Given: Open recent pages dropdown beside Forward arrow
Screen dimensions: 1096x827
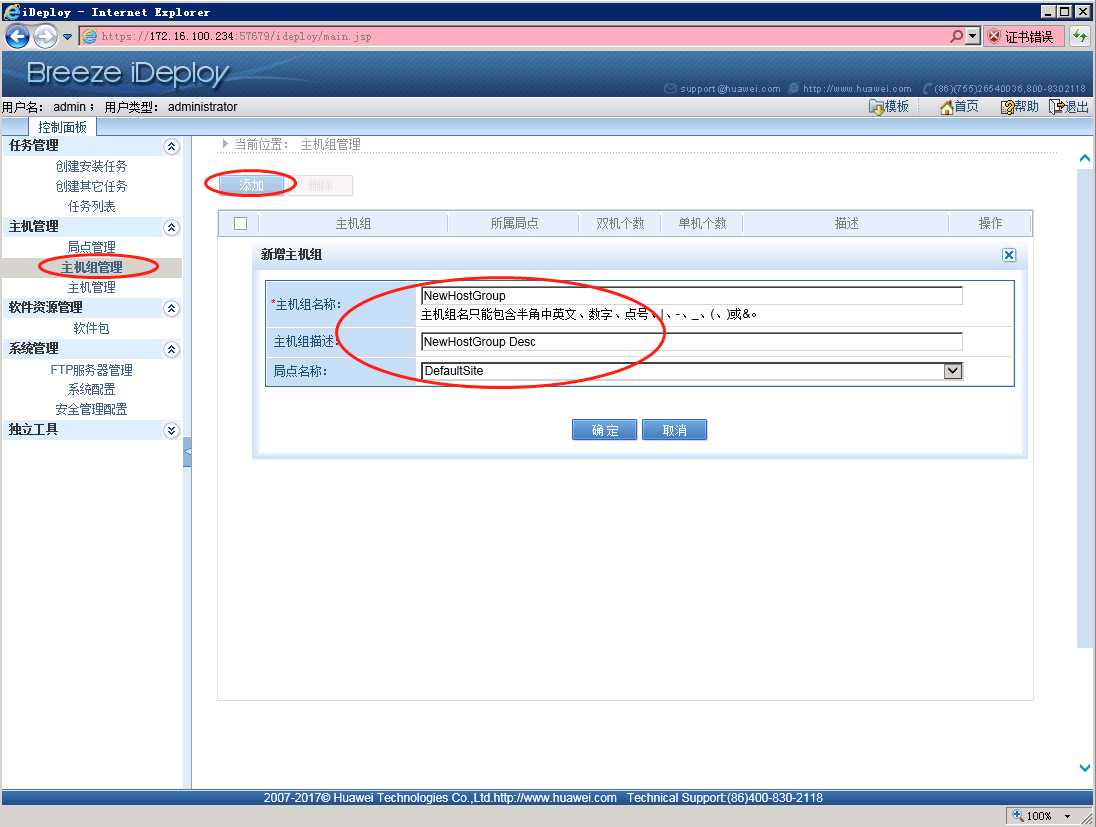Looking at the screenshot, I should point(67,36).
